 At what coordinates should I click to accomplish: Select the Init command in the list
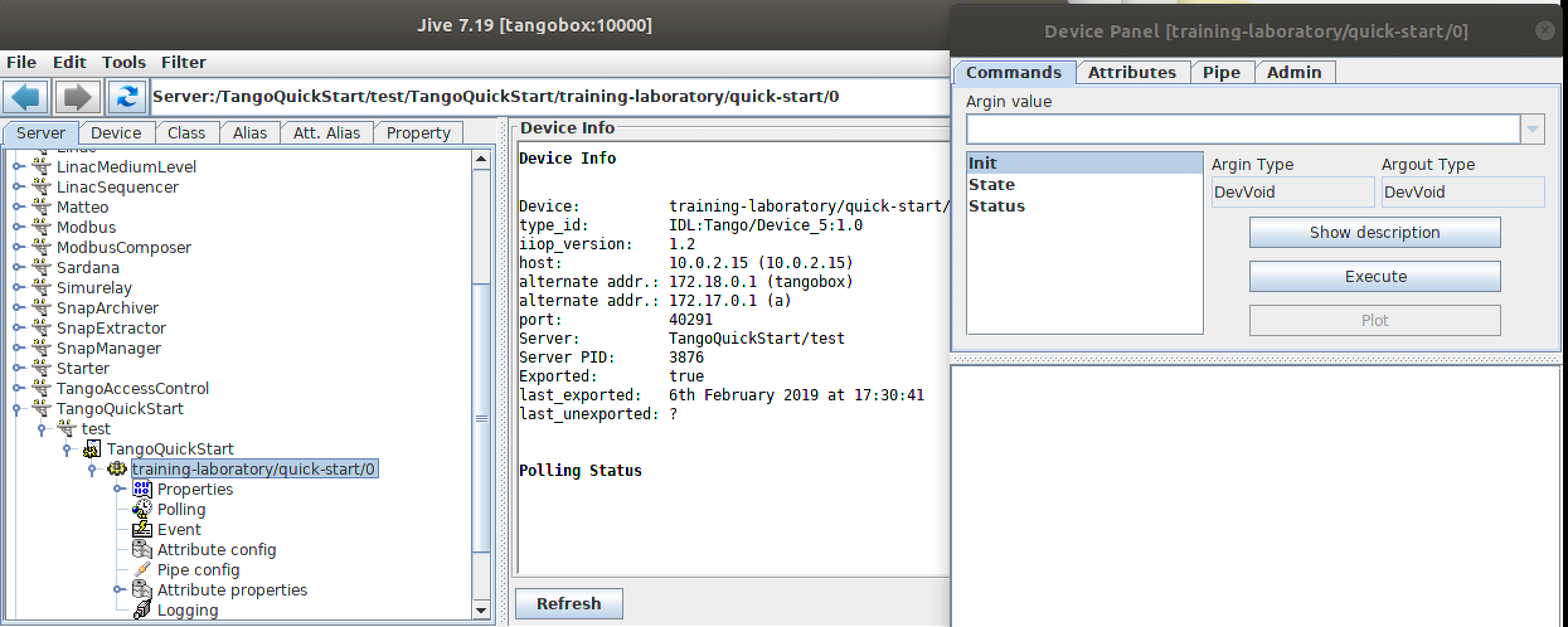1084,163
